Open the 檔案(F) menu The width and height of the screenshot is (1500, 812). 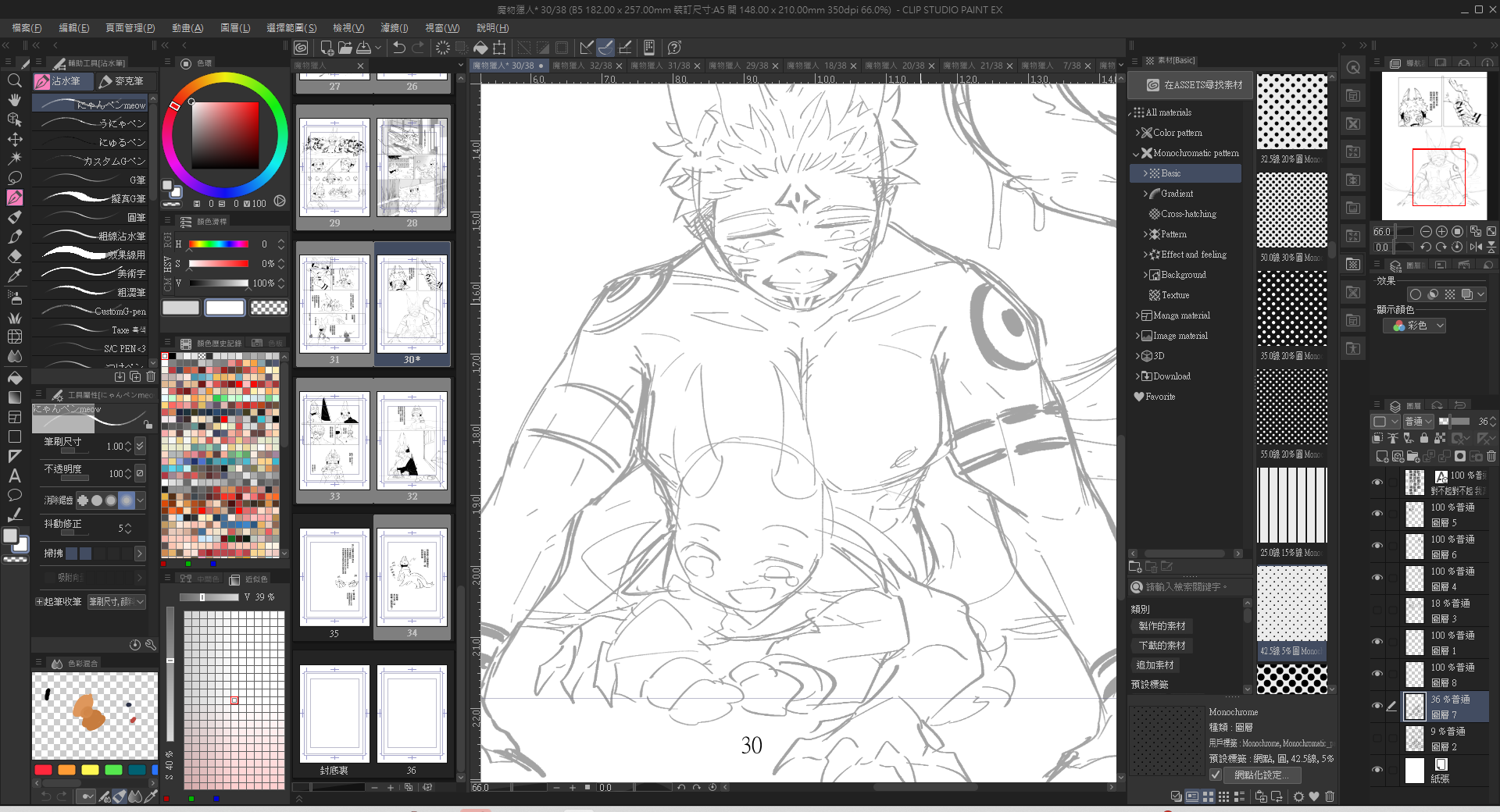coord(27,27)
